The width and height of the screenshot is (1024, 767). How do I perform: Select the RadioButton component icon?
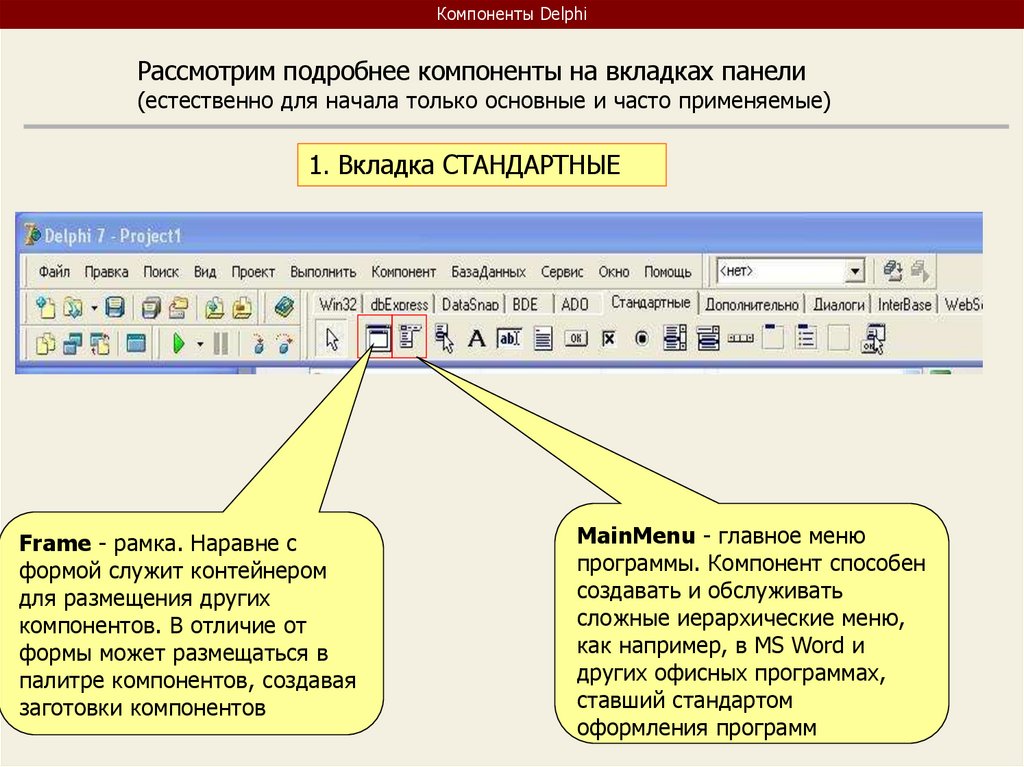[642, 338]
